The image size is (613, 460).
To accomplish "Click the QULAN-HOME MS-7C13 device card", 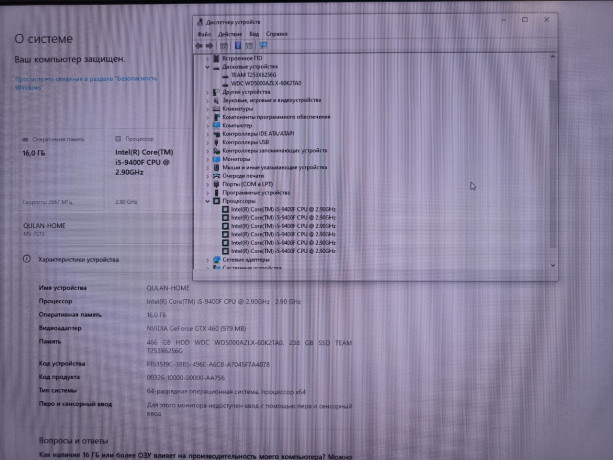I will (x=104, y=229).
